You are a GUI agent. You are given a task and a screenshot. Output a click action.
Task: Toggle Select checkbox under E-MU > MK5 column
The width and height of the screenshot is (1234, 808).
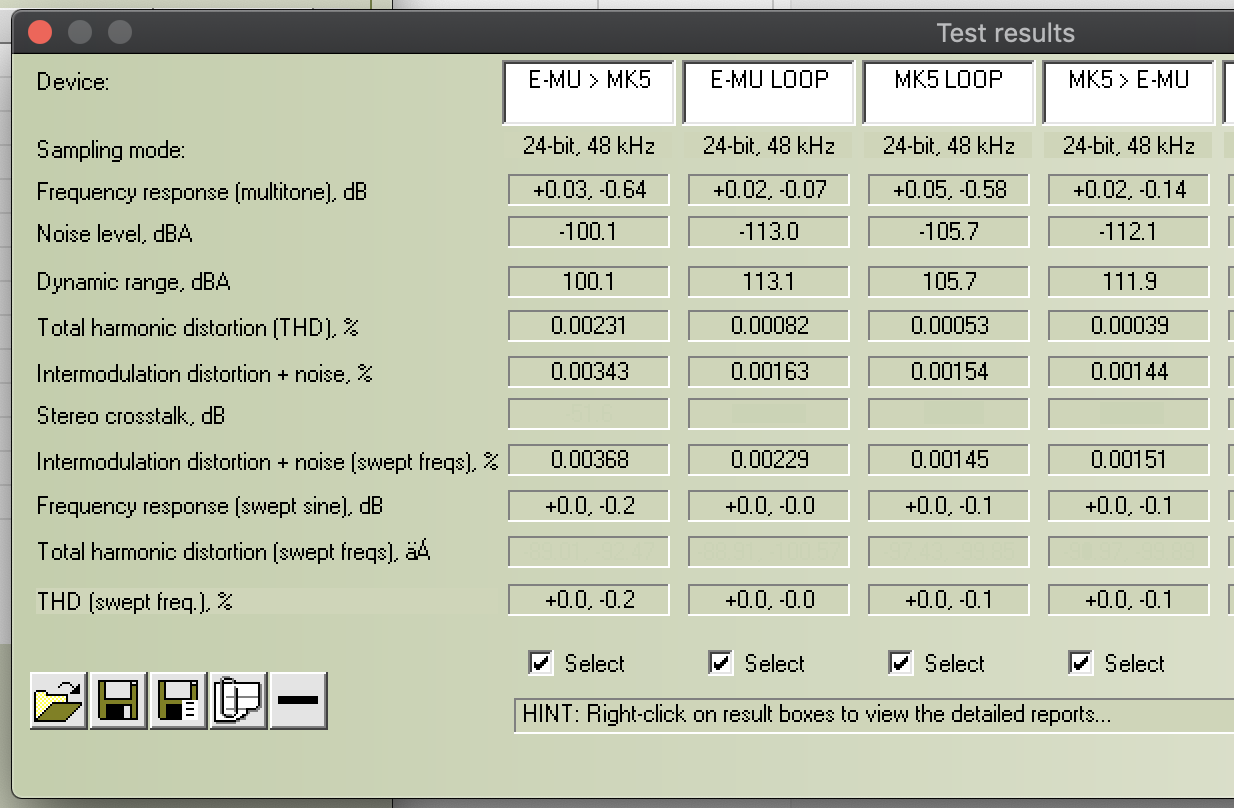[x=540, y=662]
